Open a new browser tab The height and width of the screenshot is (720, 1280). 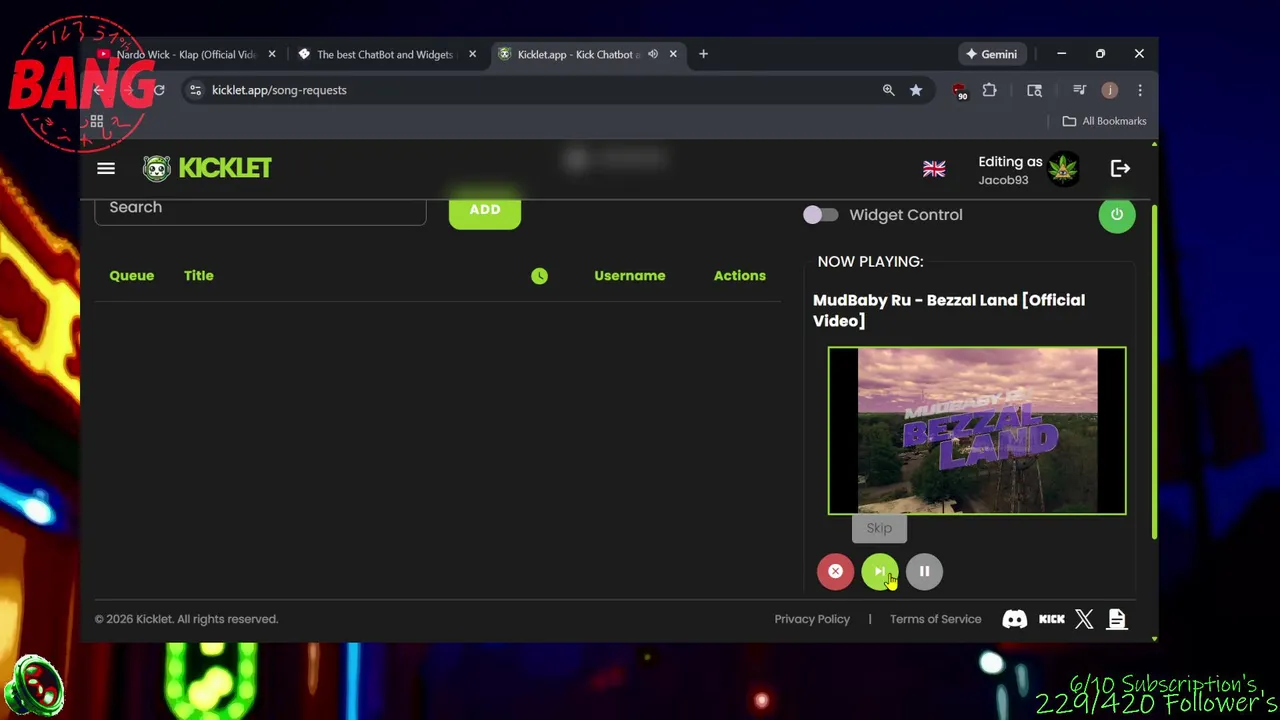tap(703, 54)
